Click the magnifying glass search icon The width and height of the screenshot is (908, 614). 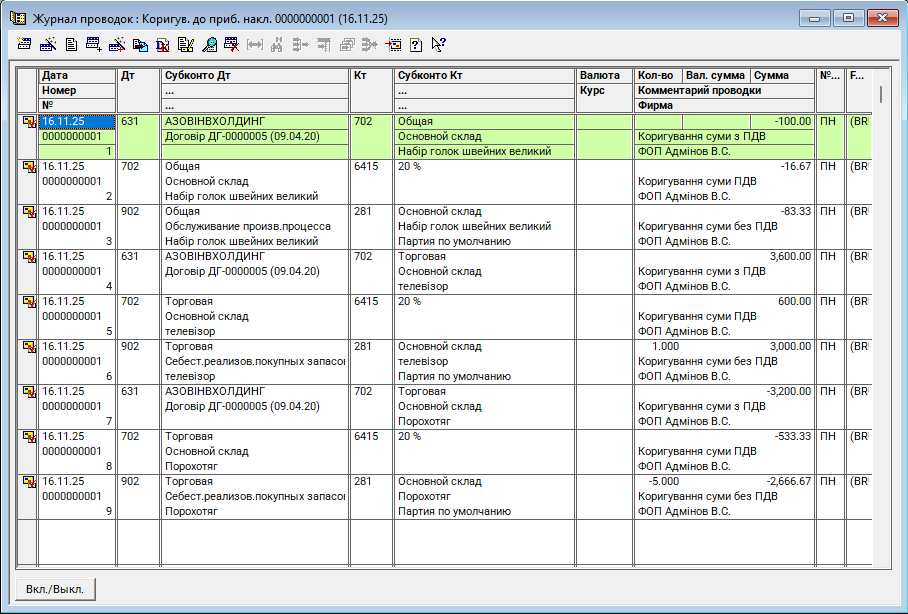tap(209, 44)
